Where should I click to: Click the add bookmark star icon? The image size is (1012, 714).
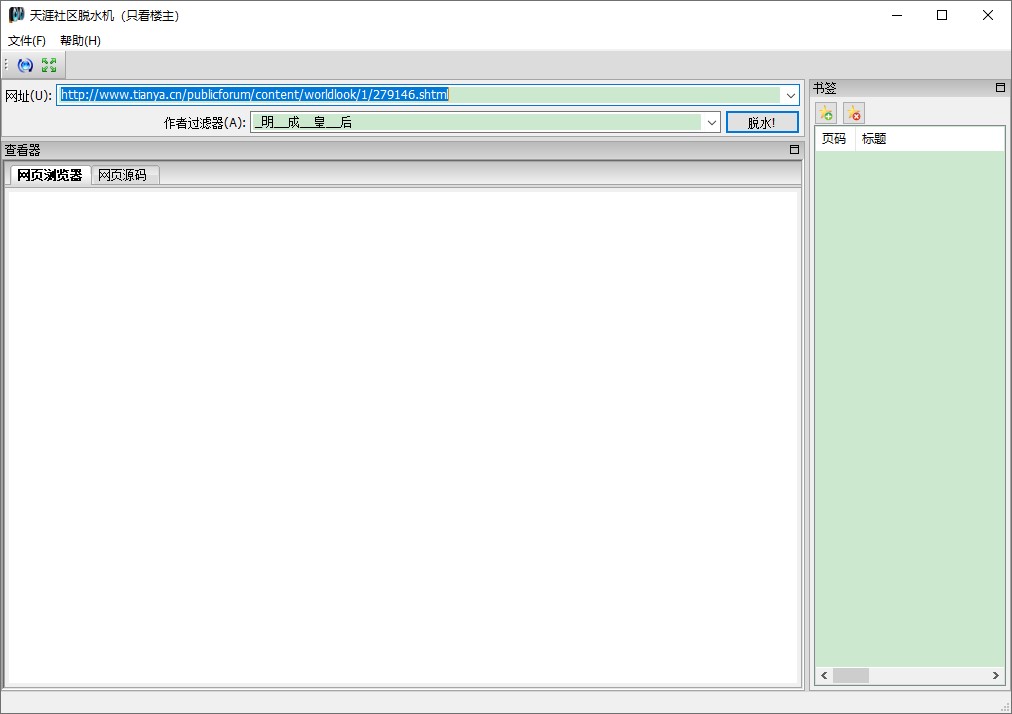(826, 114)
